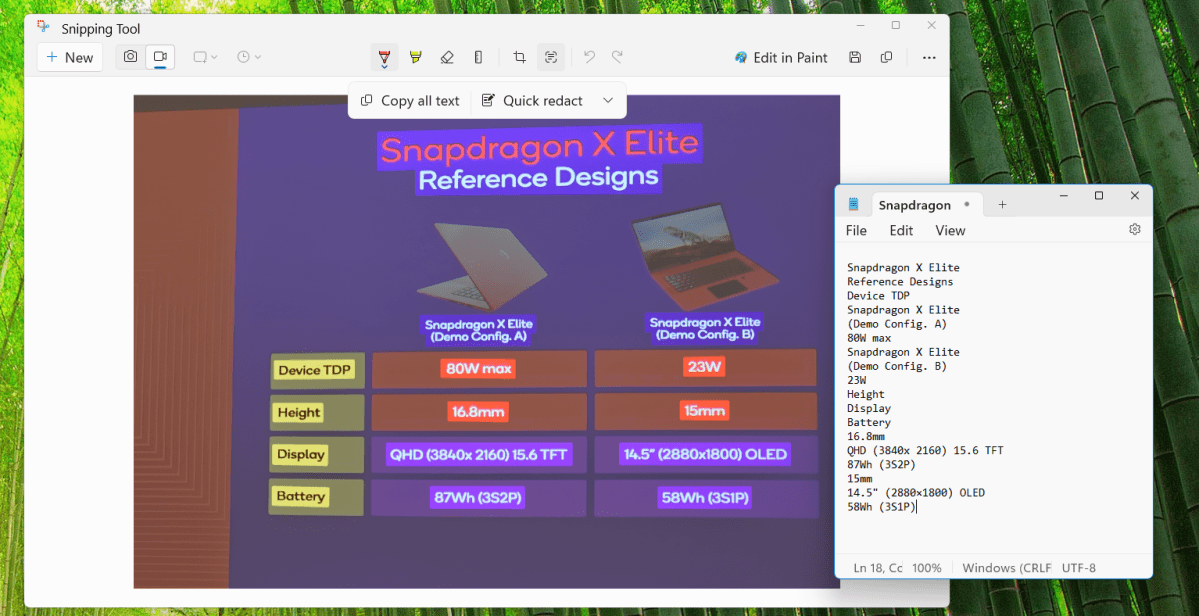This screenshot has width=1199, height=616.
Task: Click Copy all text
Action: pyautogui.click(x=410, y=101)
